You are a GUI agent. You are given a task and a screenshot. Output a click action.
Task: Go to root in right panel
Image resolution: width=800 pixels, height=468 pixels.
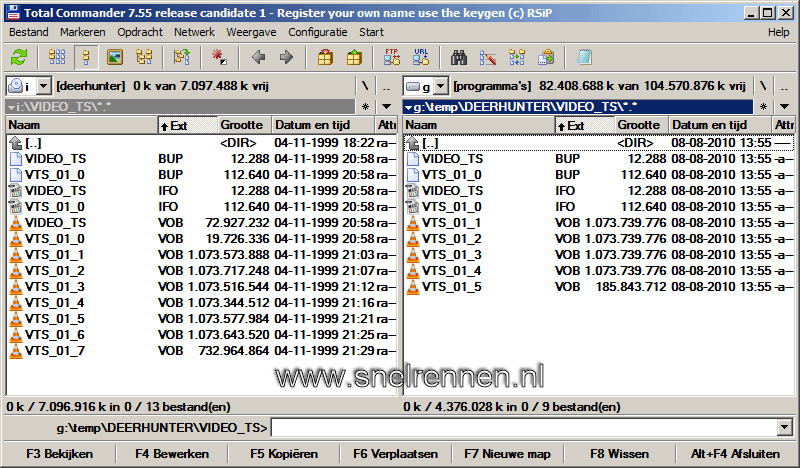(x=763, y=86)
